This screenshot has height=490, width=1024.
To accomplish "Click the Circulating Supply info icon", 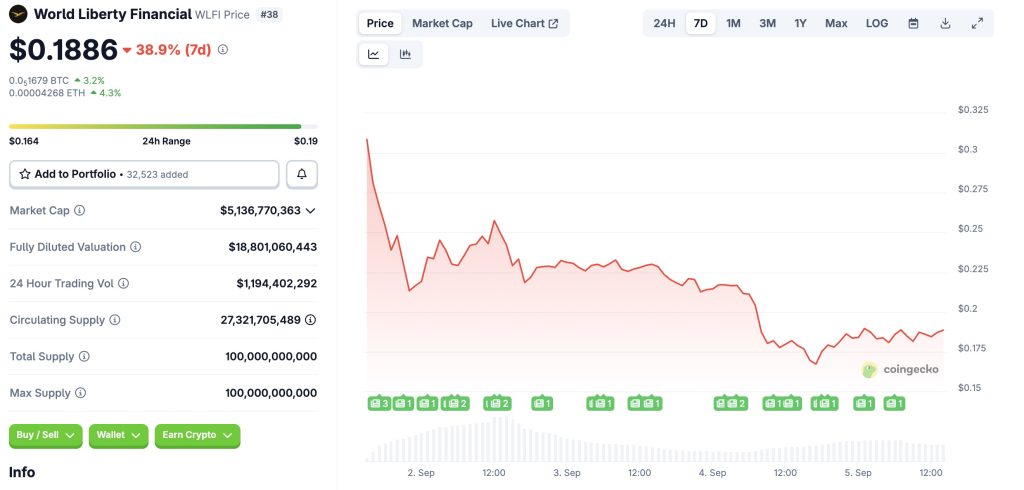I will point(115,320).
